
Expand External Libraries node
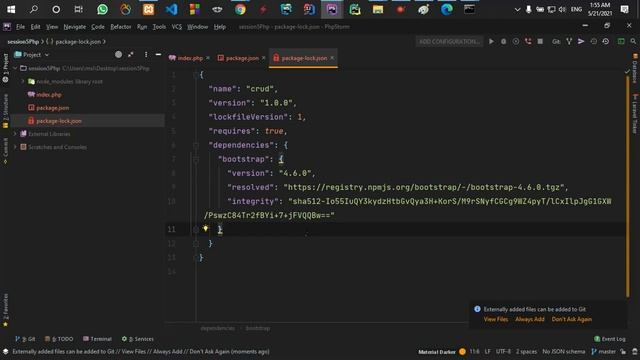(16, 134)
